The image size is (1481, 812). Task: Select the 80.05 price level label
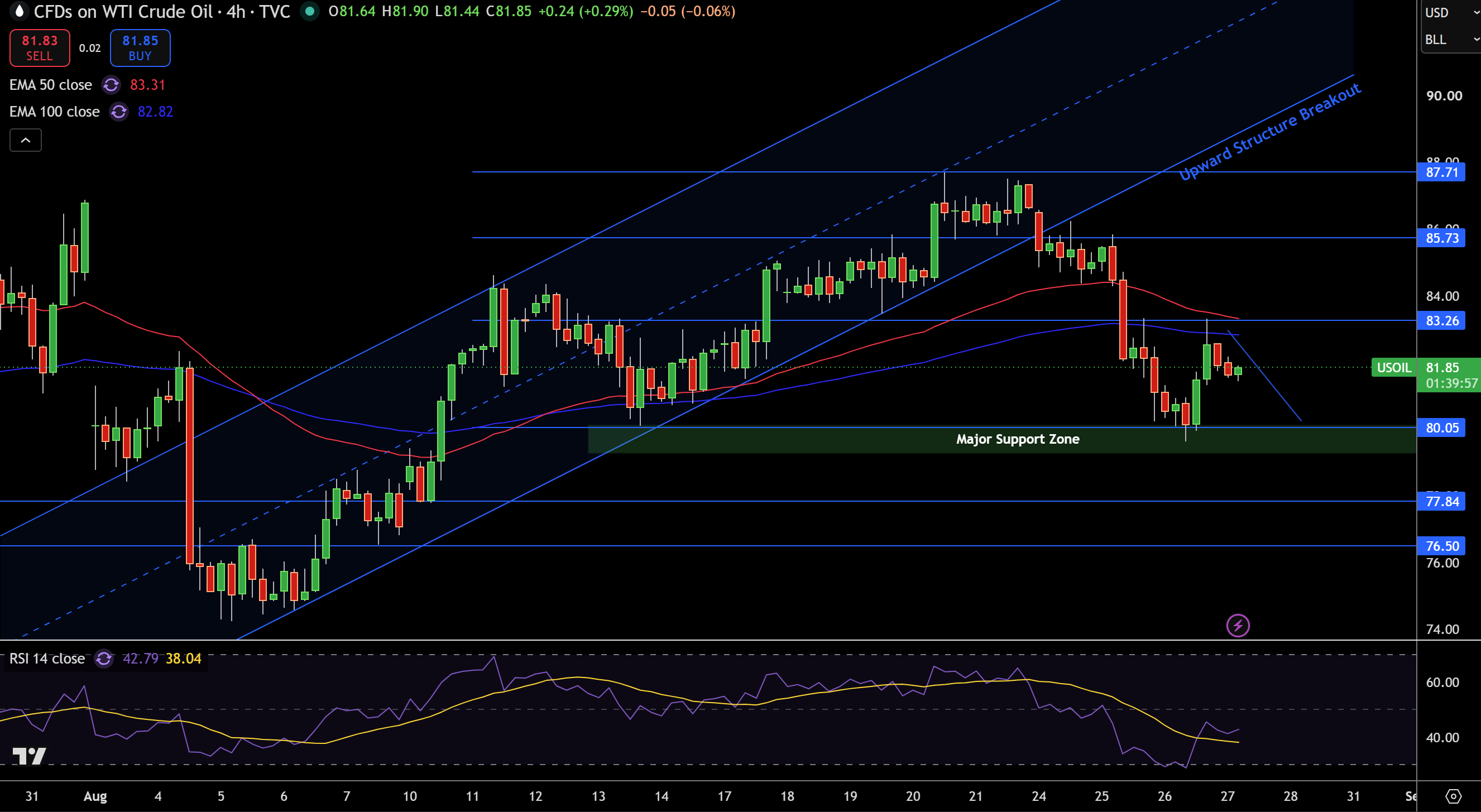pyautogui.click(x=1441, y=427)
